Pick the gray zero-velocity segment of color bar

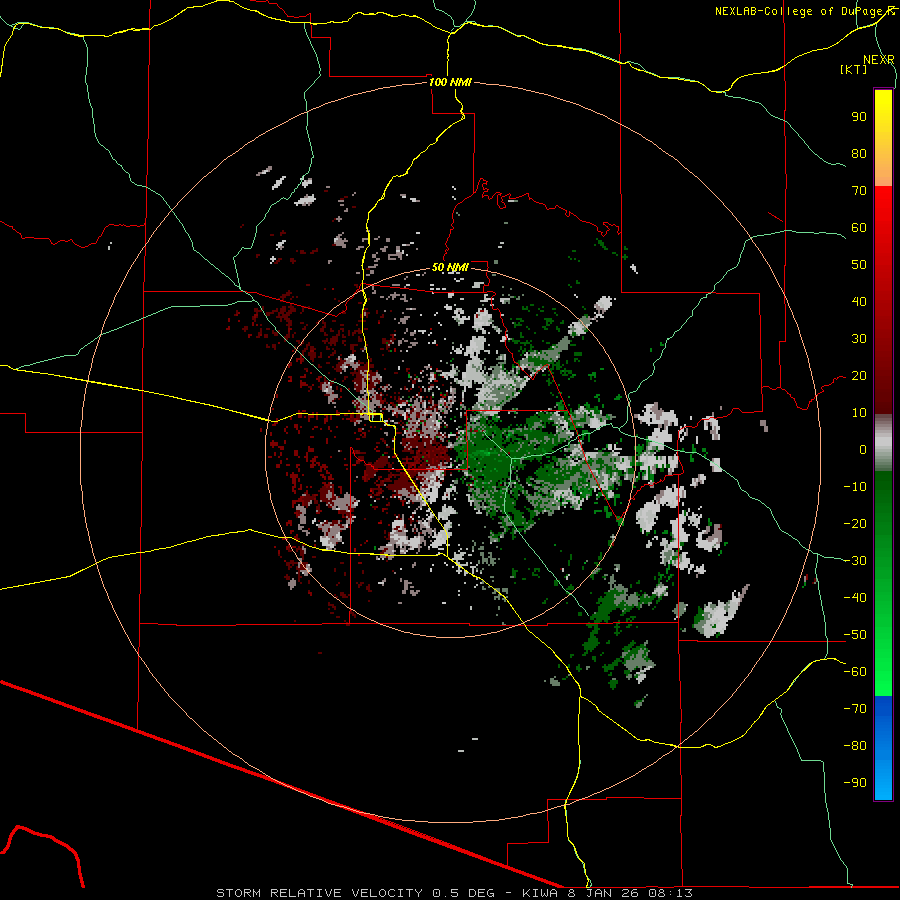click(x=883, y=443)
